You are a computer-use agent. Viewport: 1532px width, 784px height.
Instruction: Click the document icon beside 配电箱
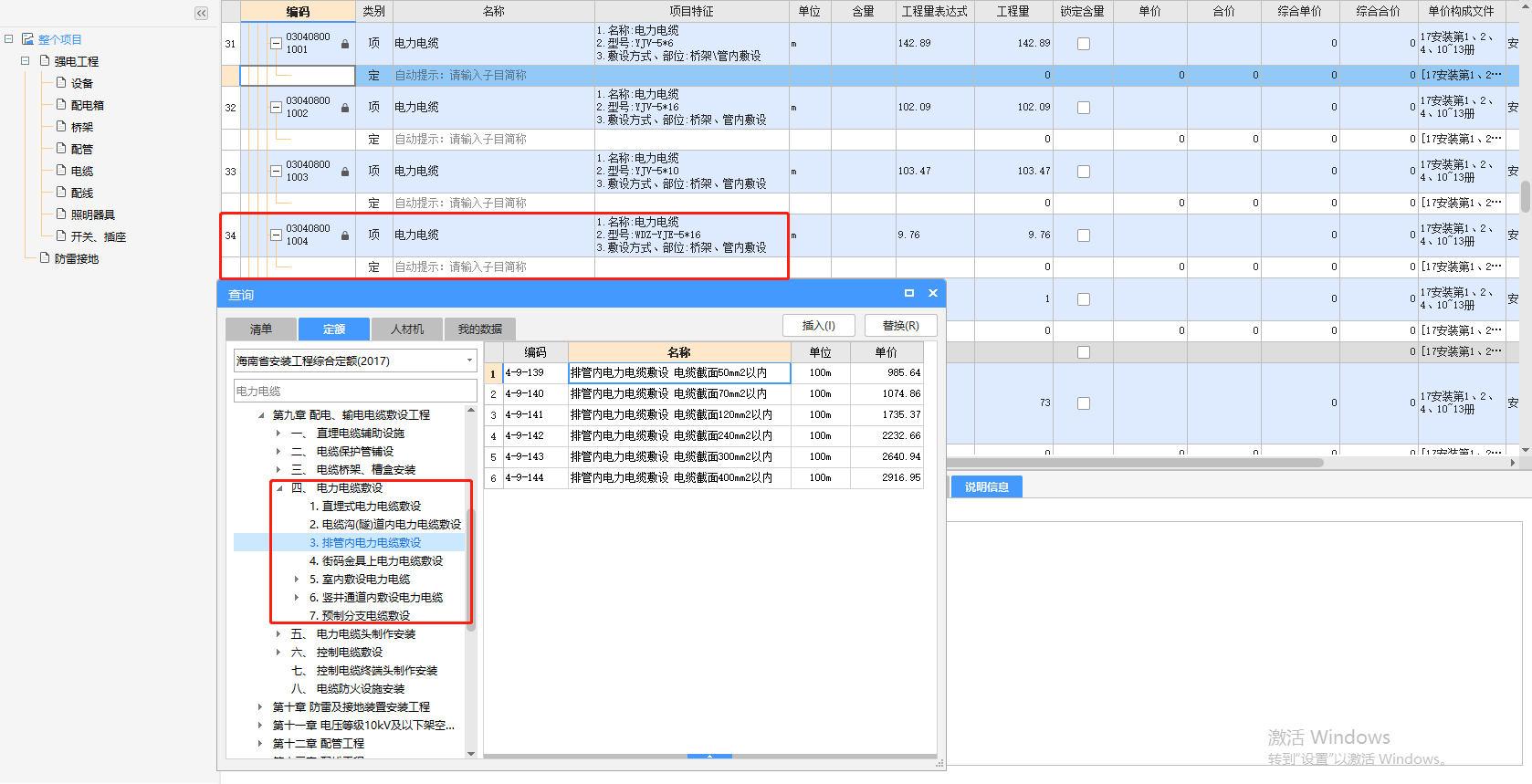[x=61, y=105]
